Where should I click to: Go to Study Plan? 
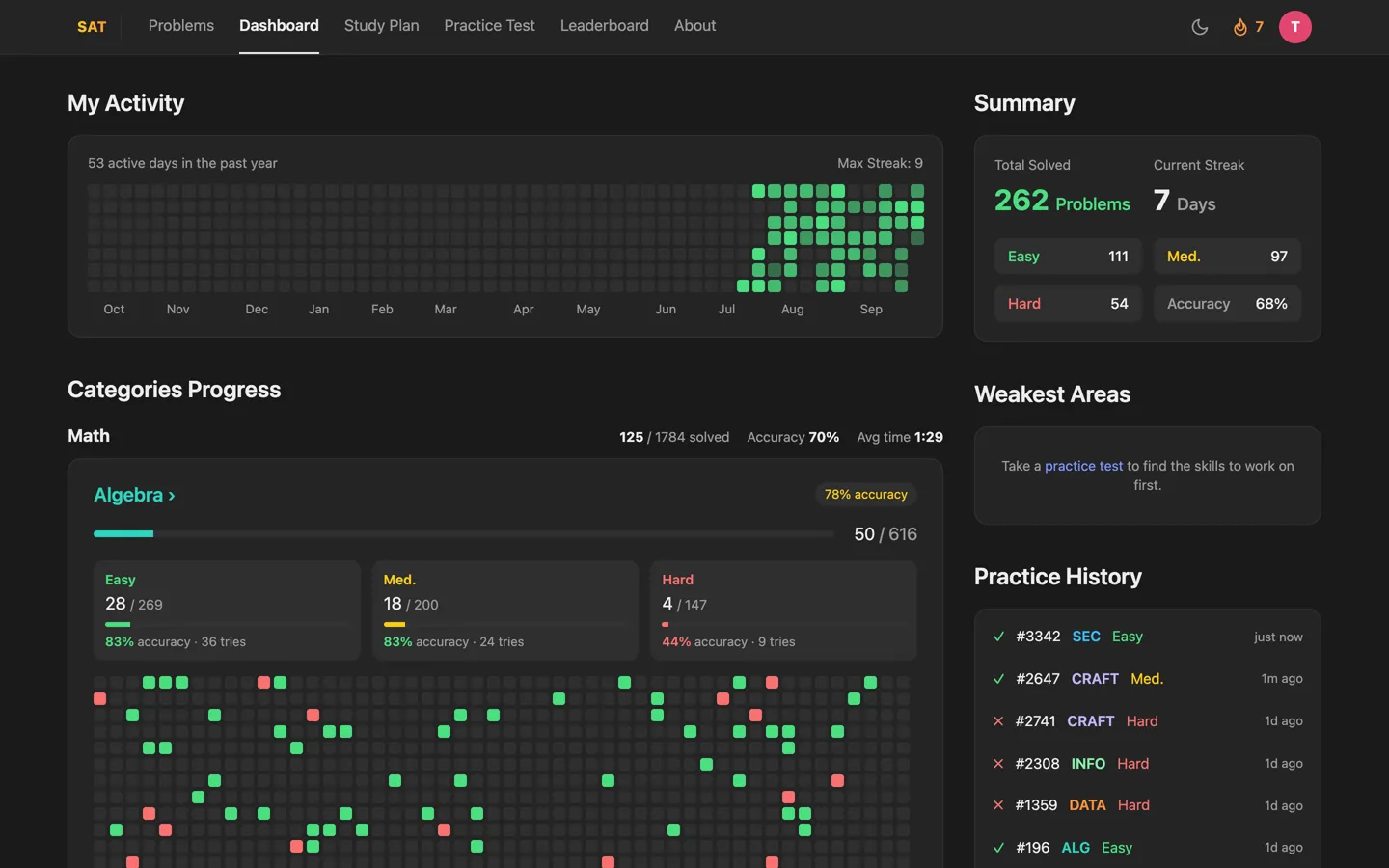pyautogui.click(x=382, y=26)
